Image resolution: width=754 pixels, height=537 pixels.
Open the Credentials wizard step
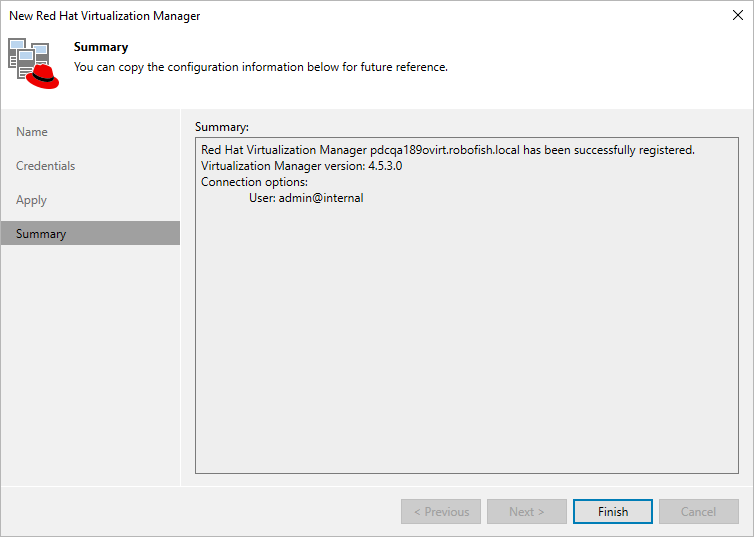(46, 166)
